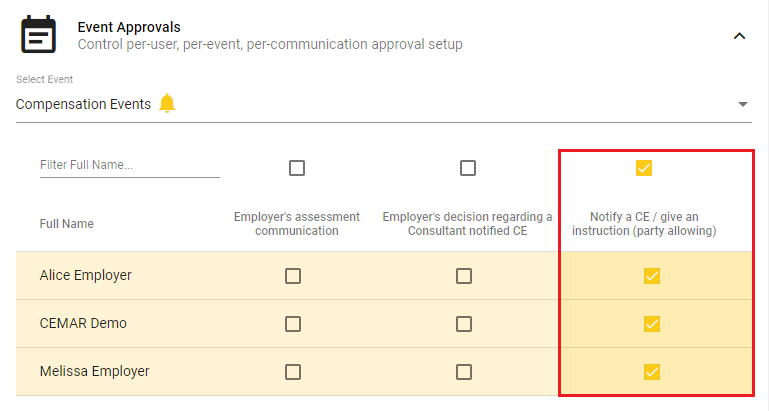Check Alice Employer's assessment communication box
The image size is (769, 411).
tap(293, 276)
